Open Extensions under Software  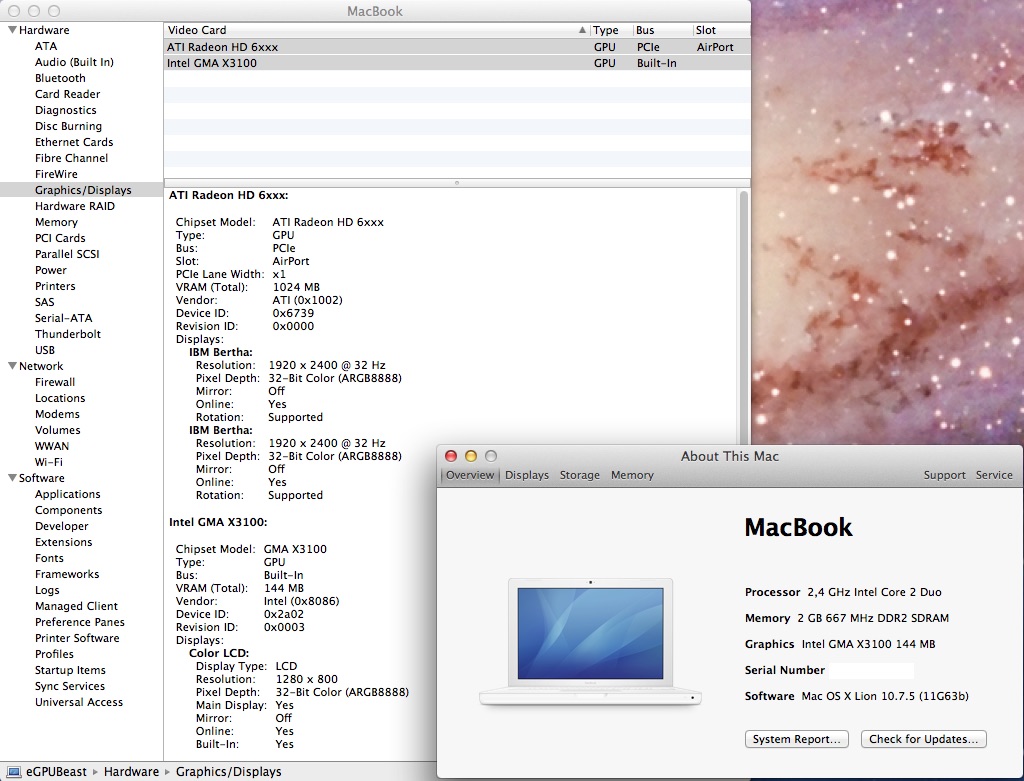pyautogui.click(x=63, y=542)
